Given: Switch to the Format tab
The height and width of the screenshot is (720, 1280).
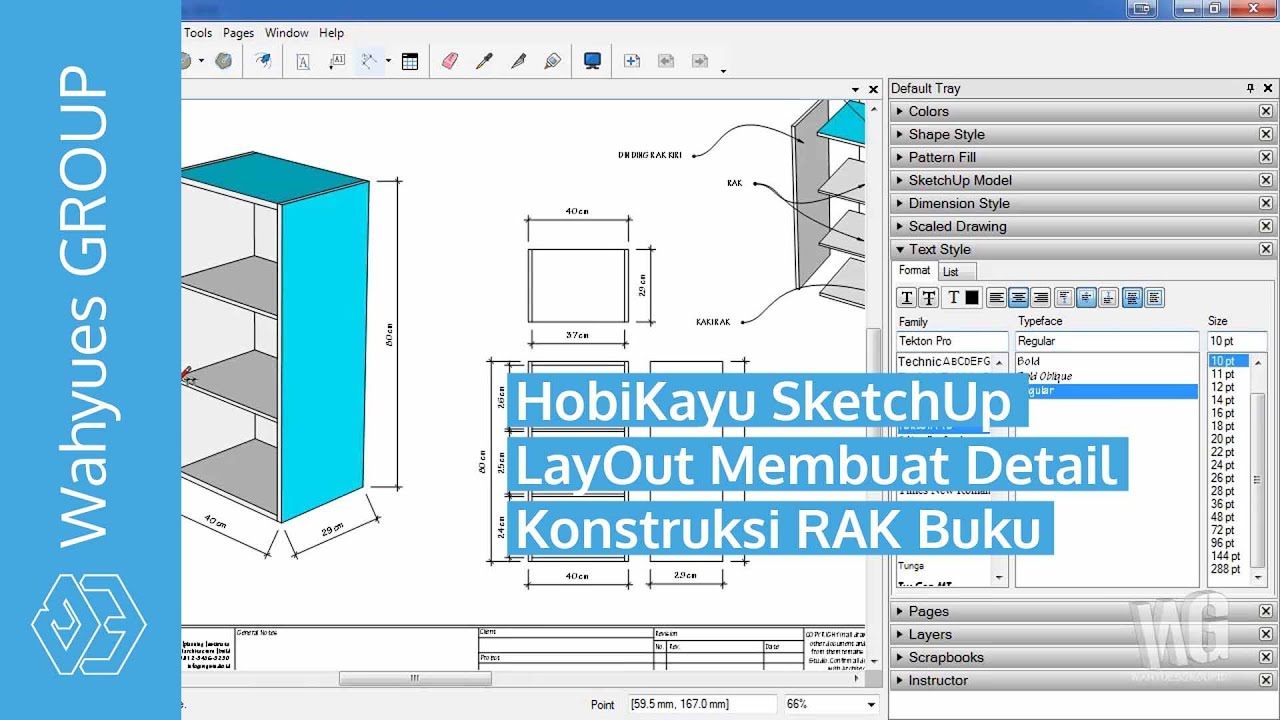Looking at the screenshot, I should 914,270.
